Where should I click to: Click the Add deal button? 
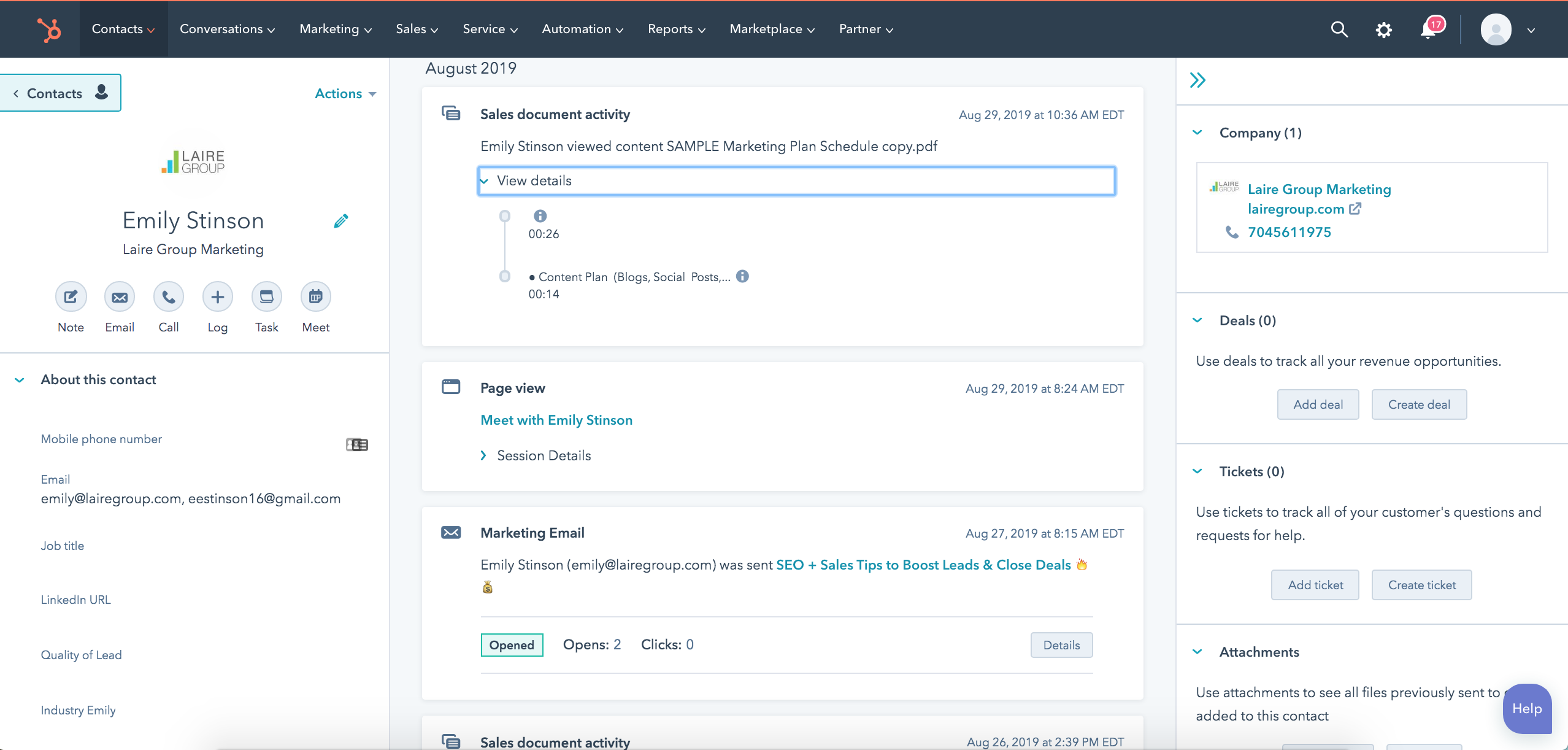1318,404
